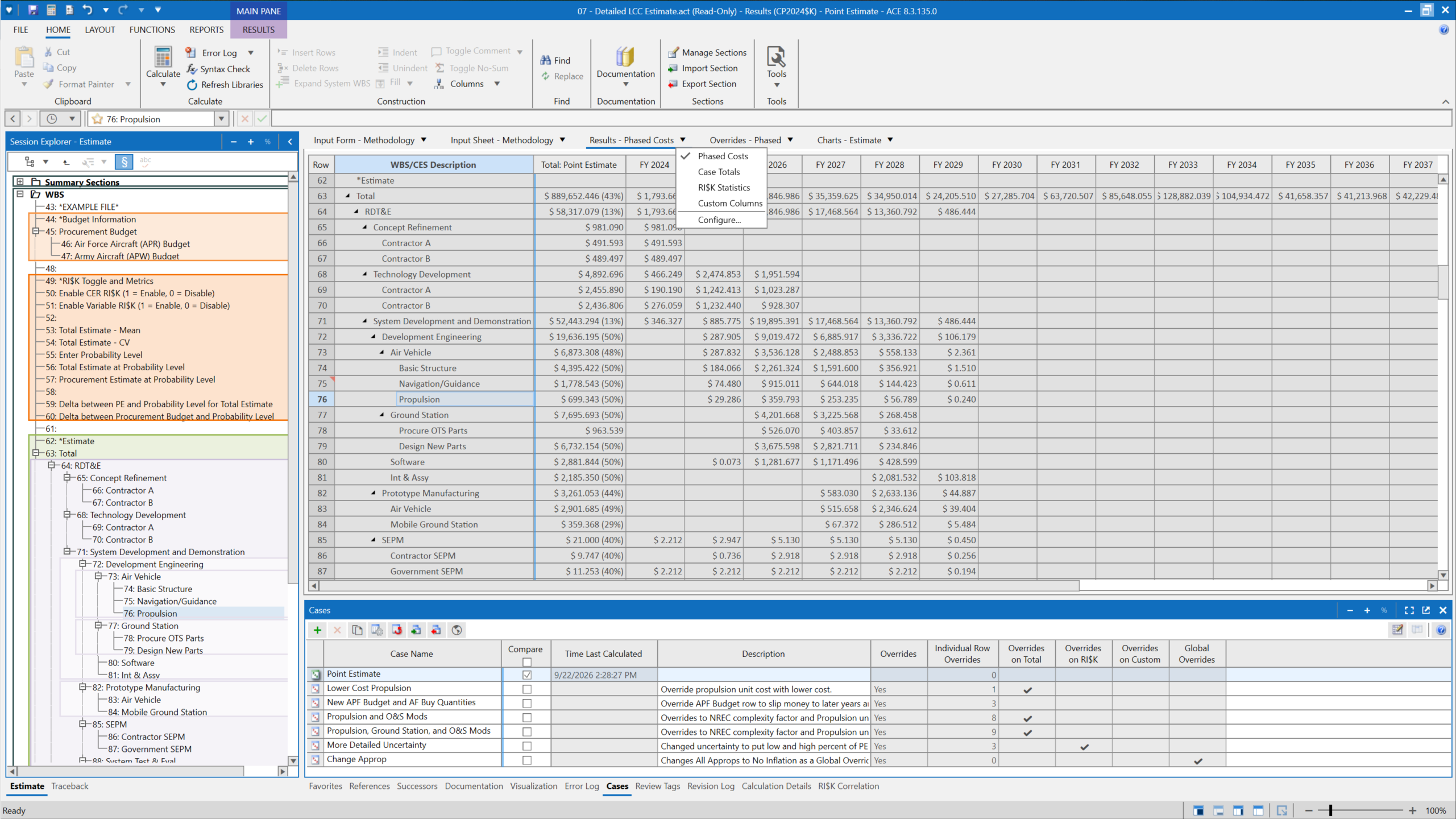Expand the Summary Sections tree node

click(20, 182)
